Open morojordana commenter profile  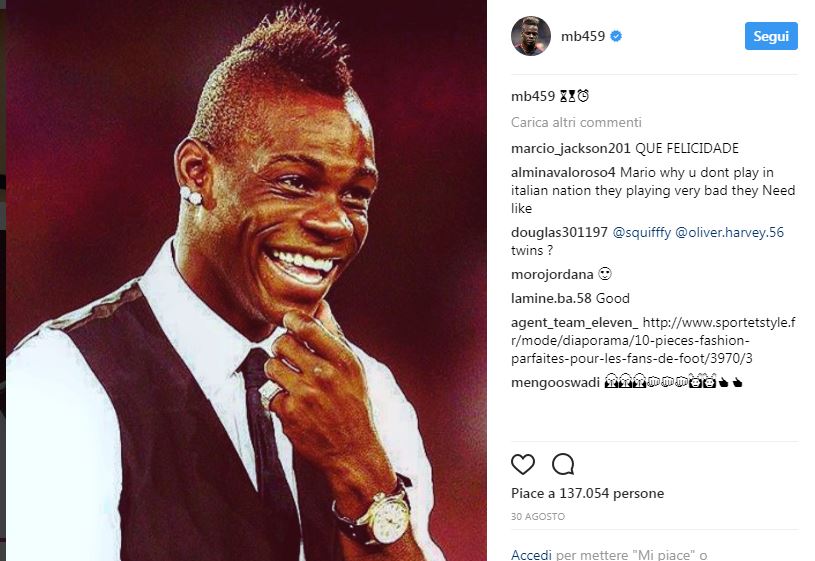pyautogui.click(x=552, y=274)
